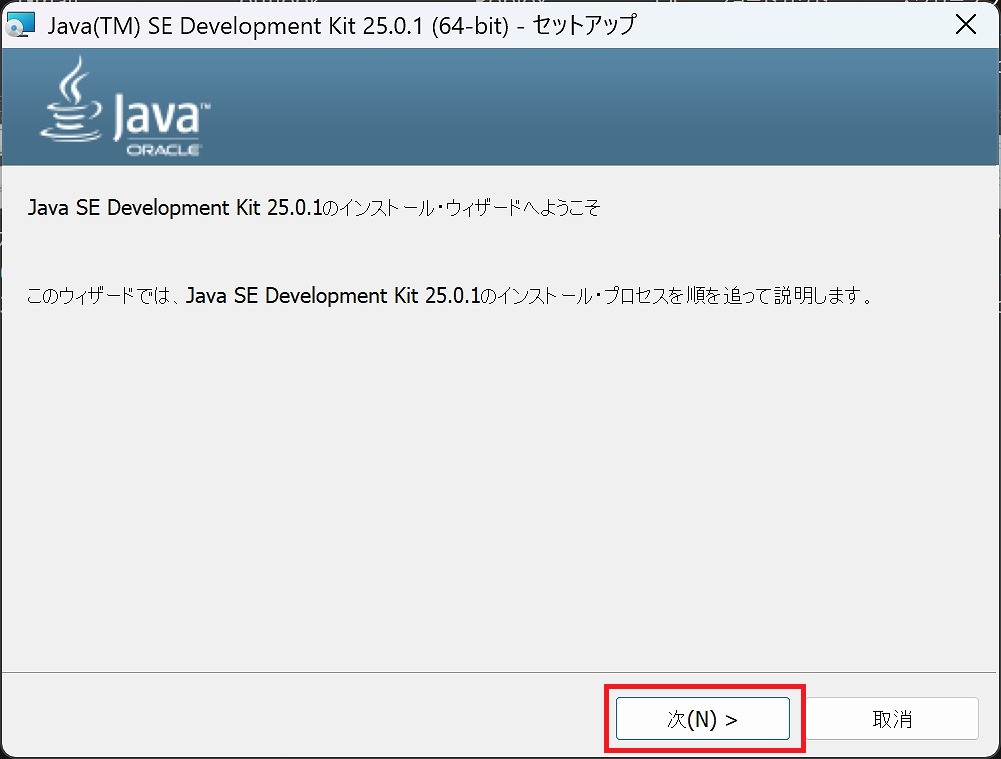Viewport: 1001px width, 759px height.
Task: Click the wizard description sentence
Action: pos(450,296)
